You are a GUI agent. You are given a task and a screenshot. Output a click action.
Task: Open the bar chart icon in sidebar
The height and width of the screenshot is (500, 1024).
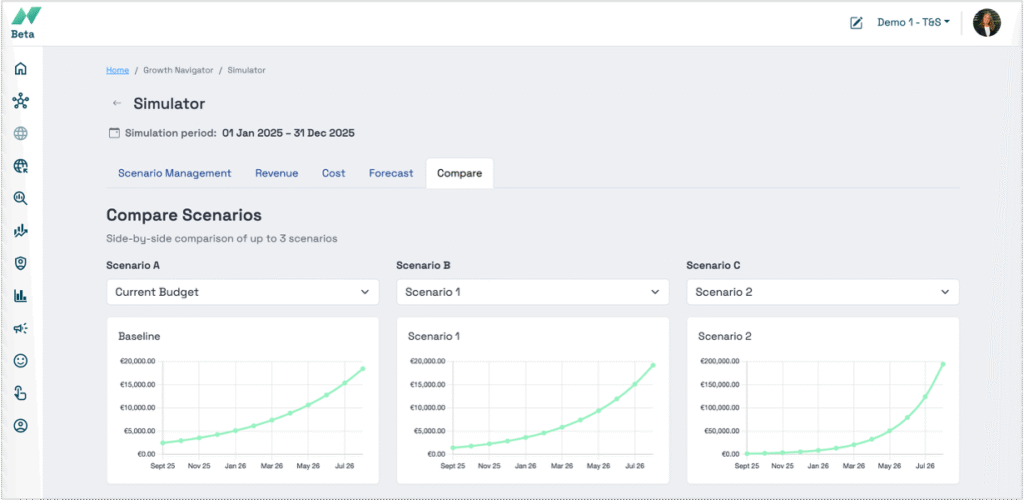21,296
